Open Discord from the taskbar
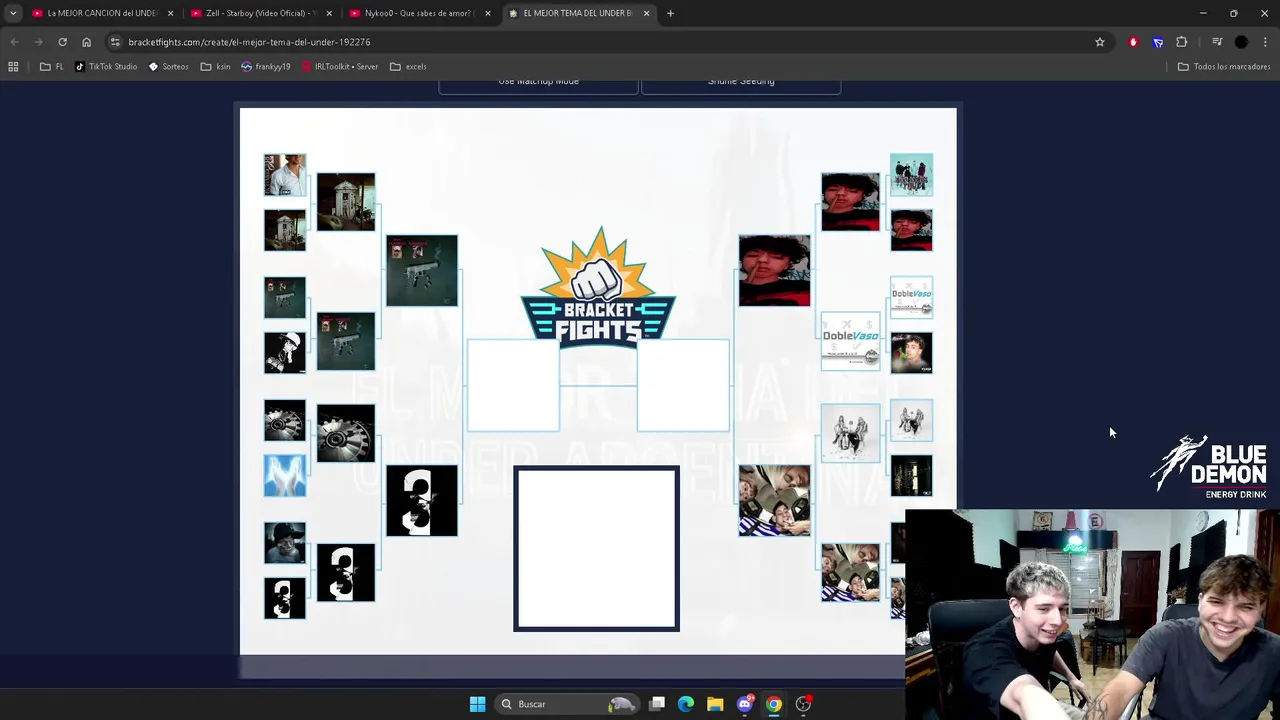 click(x=744, y=704)
